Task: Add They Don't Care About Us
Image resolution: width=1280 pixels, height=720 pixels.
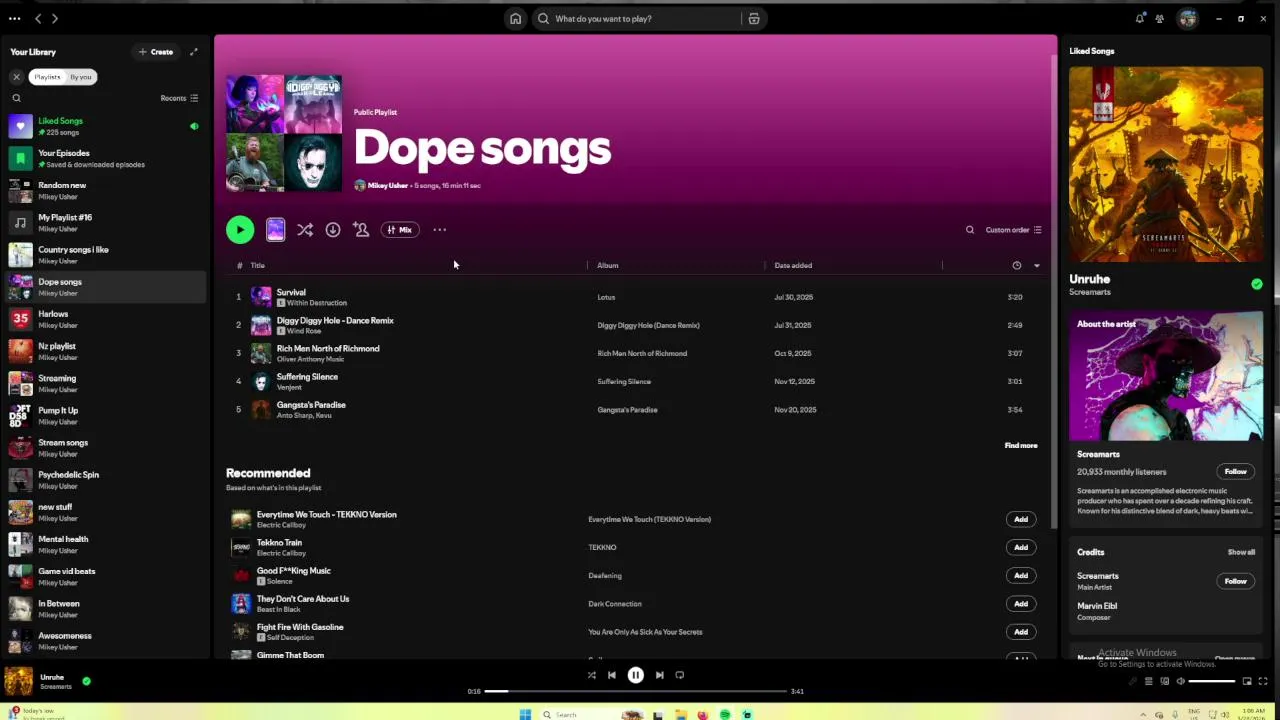Action: pyautogui.click(x=1021, y=603)
